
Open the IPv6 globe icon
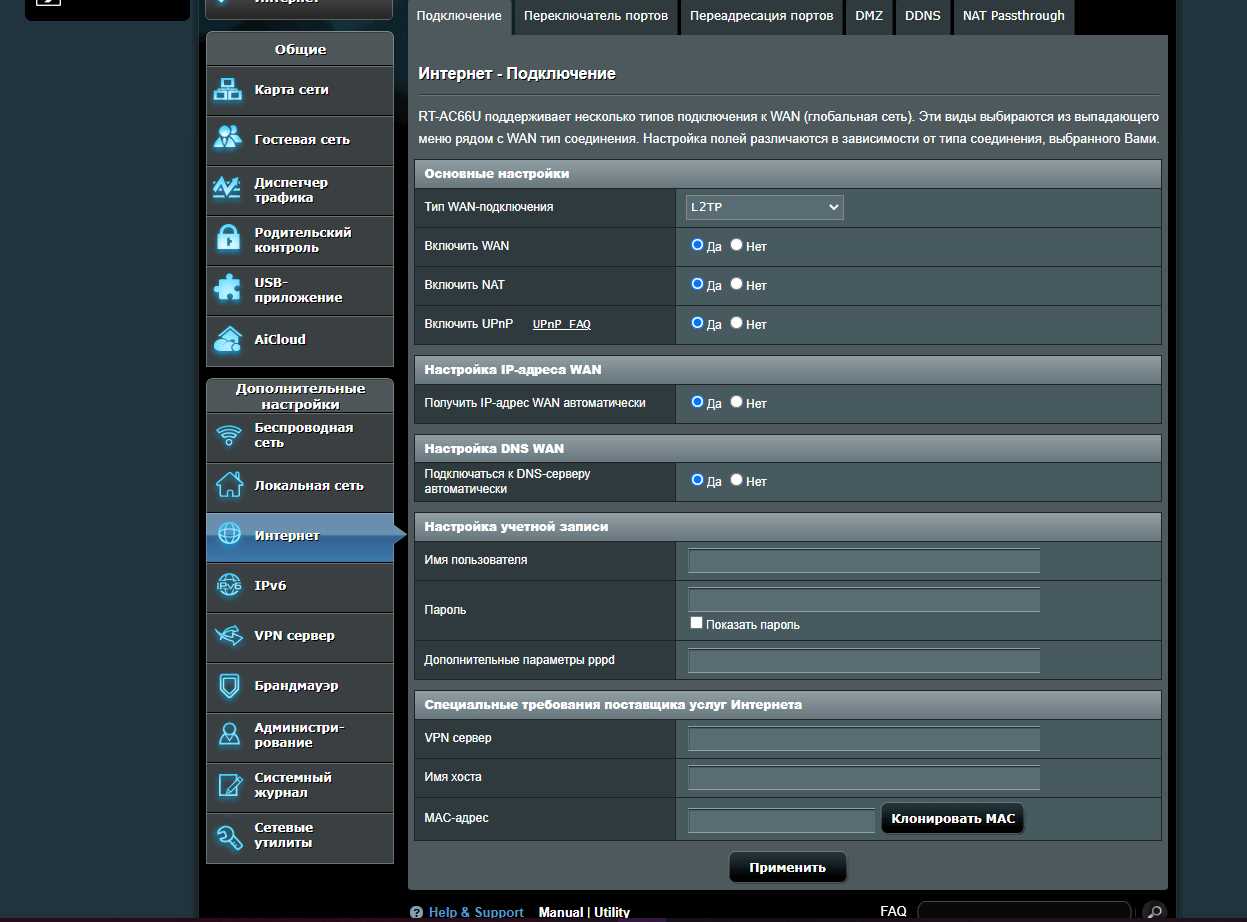(230, 585)
